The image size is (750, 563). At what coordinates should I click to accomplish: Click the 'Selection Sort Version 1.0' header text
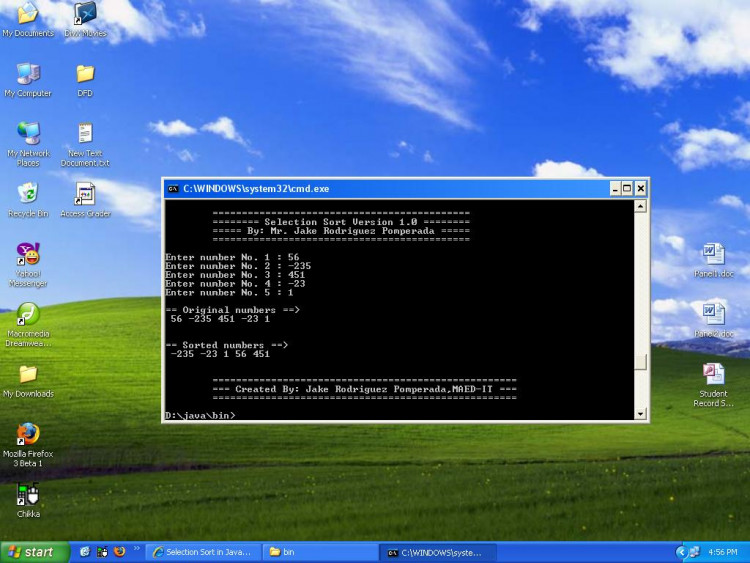[x=341, y=222]
